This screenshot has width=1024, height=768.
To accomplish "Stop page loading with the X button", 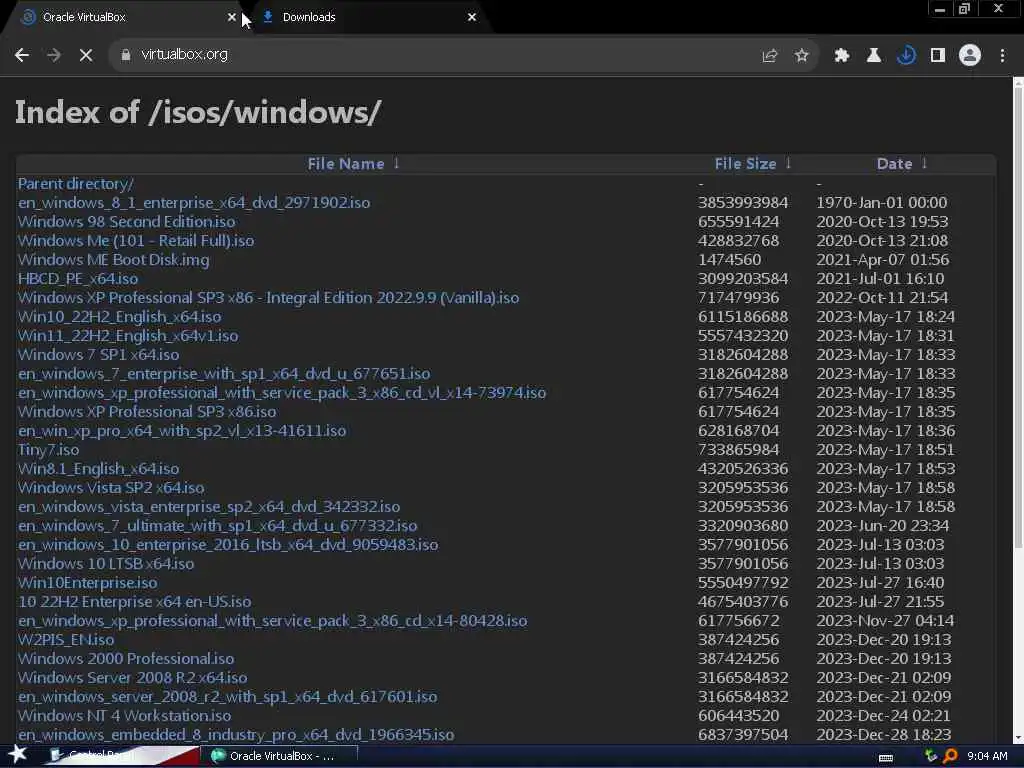I will (86, 55).
